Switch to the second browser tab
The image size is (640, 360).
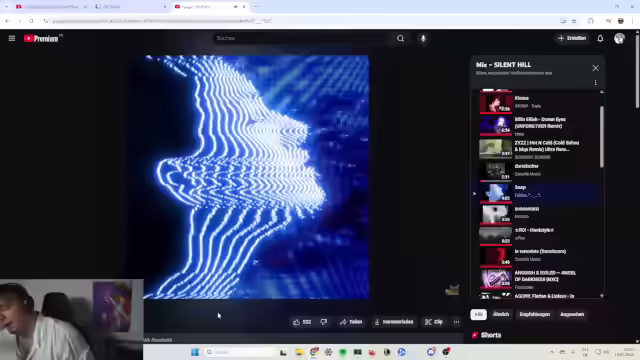pyautogui.click(x=131, y=7)
